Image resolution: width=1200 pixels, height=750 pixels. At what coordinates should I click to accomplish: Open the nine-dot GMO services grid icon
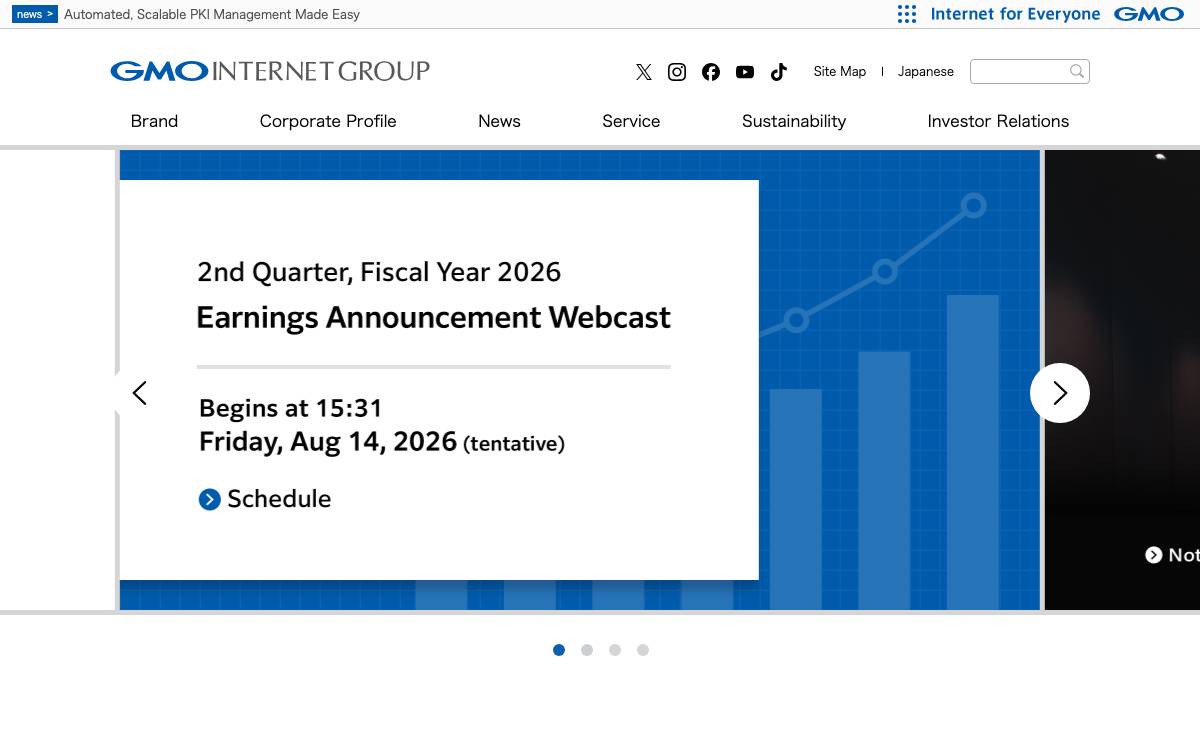coord(907,14)
